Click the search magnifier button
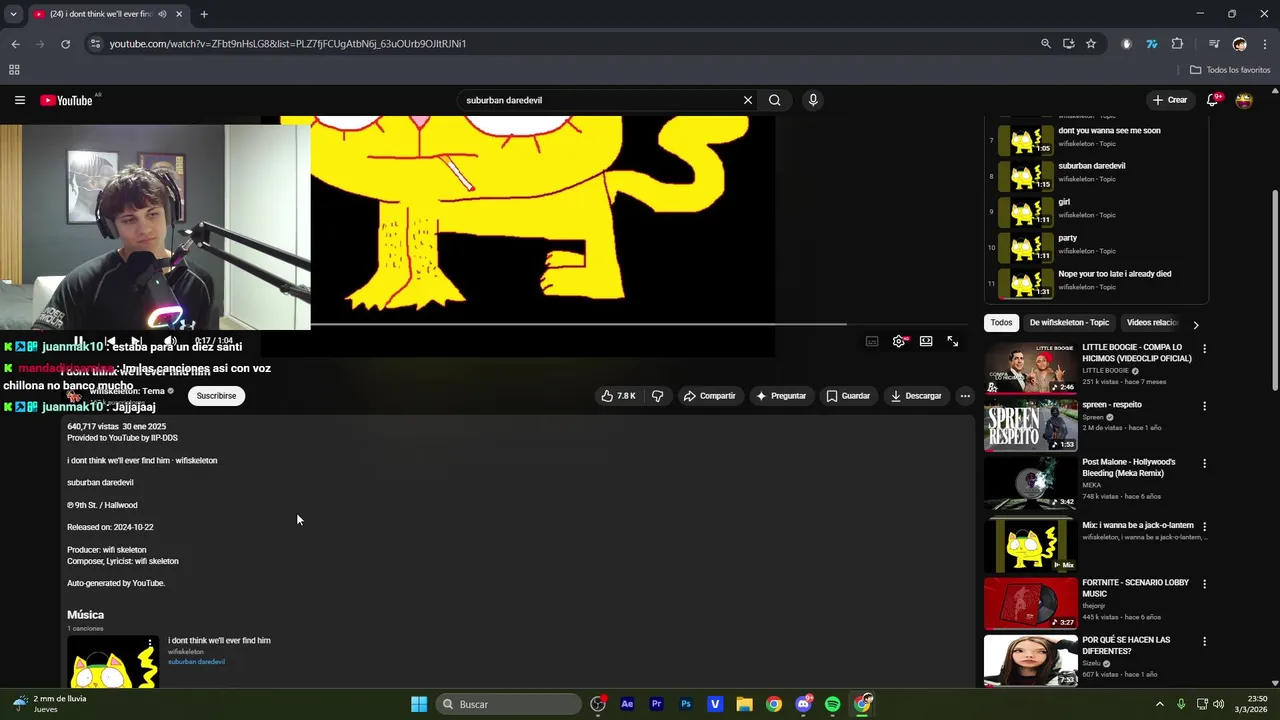The width and height of the screenshot is (1280, 720). 774,100
